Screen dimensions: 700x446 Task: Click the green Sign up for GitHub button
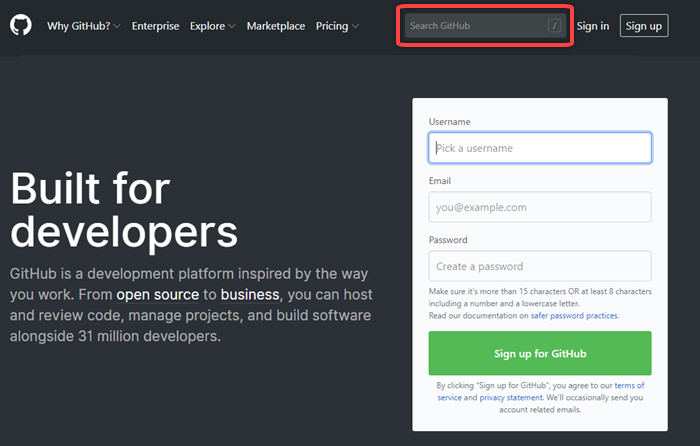(540, 353)
